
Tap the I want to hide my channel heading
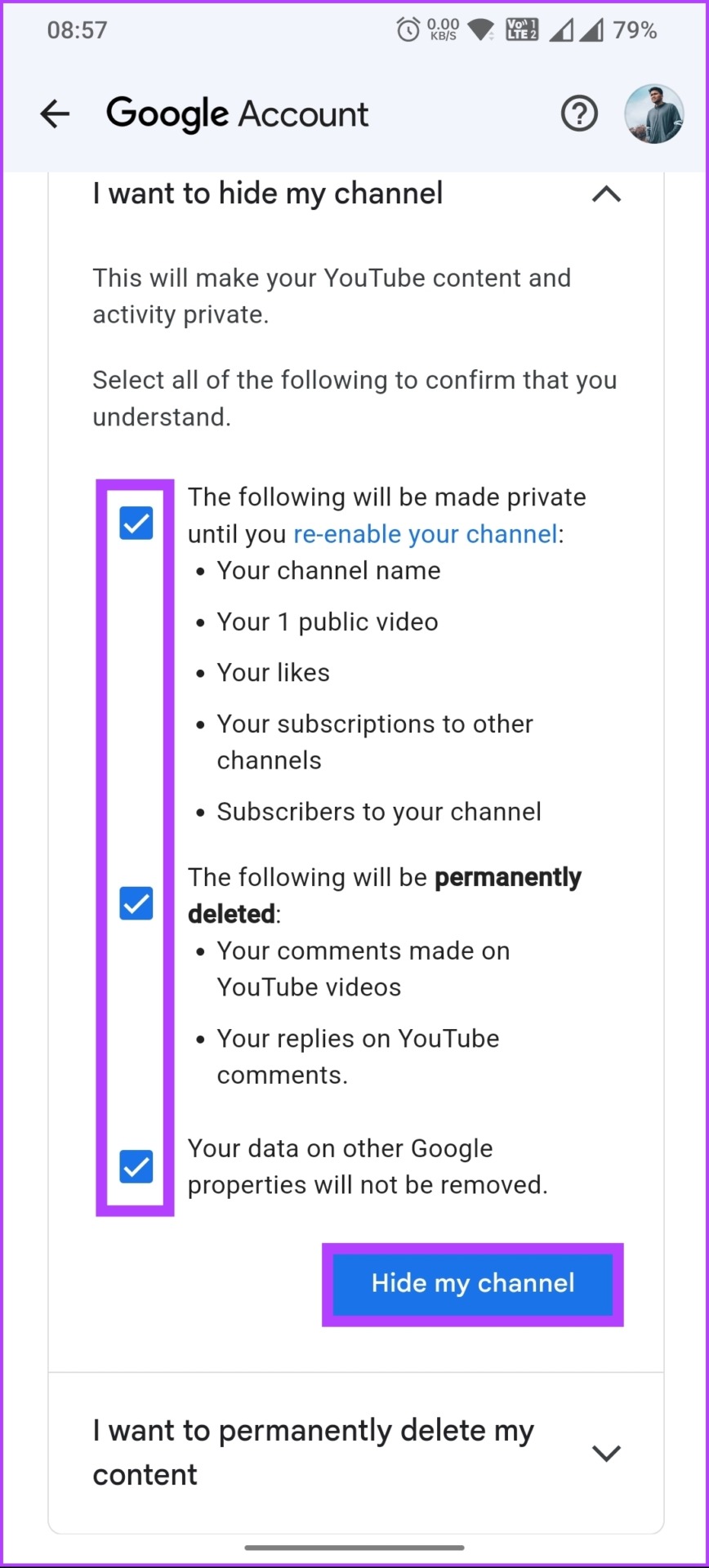[268, 194]
